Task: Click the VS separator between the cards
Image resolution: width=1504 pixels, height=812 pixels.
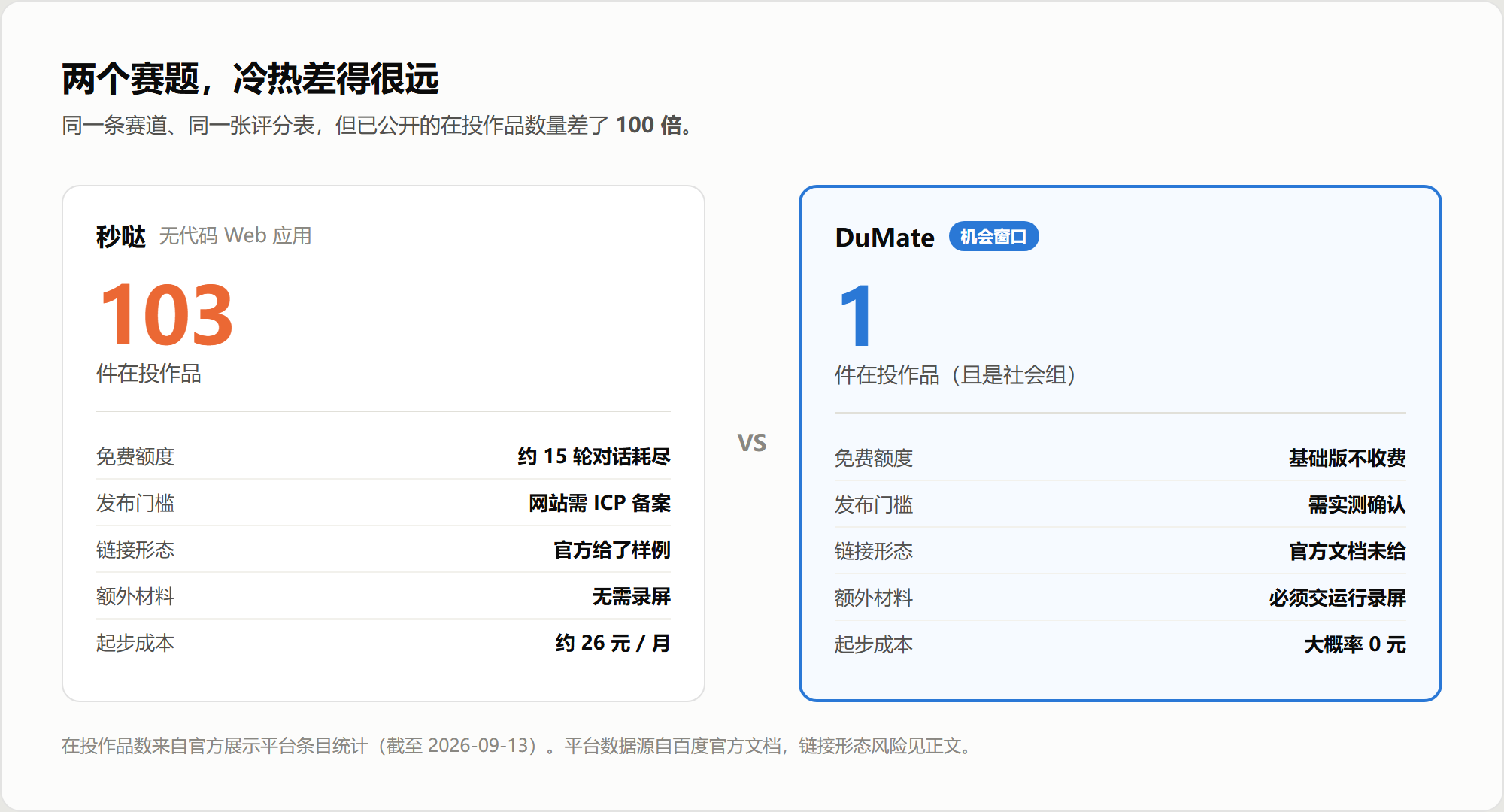Action: 752,443
